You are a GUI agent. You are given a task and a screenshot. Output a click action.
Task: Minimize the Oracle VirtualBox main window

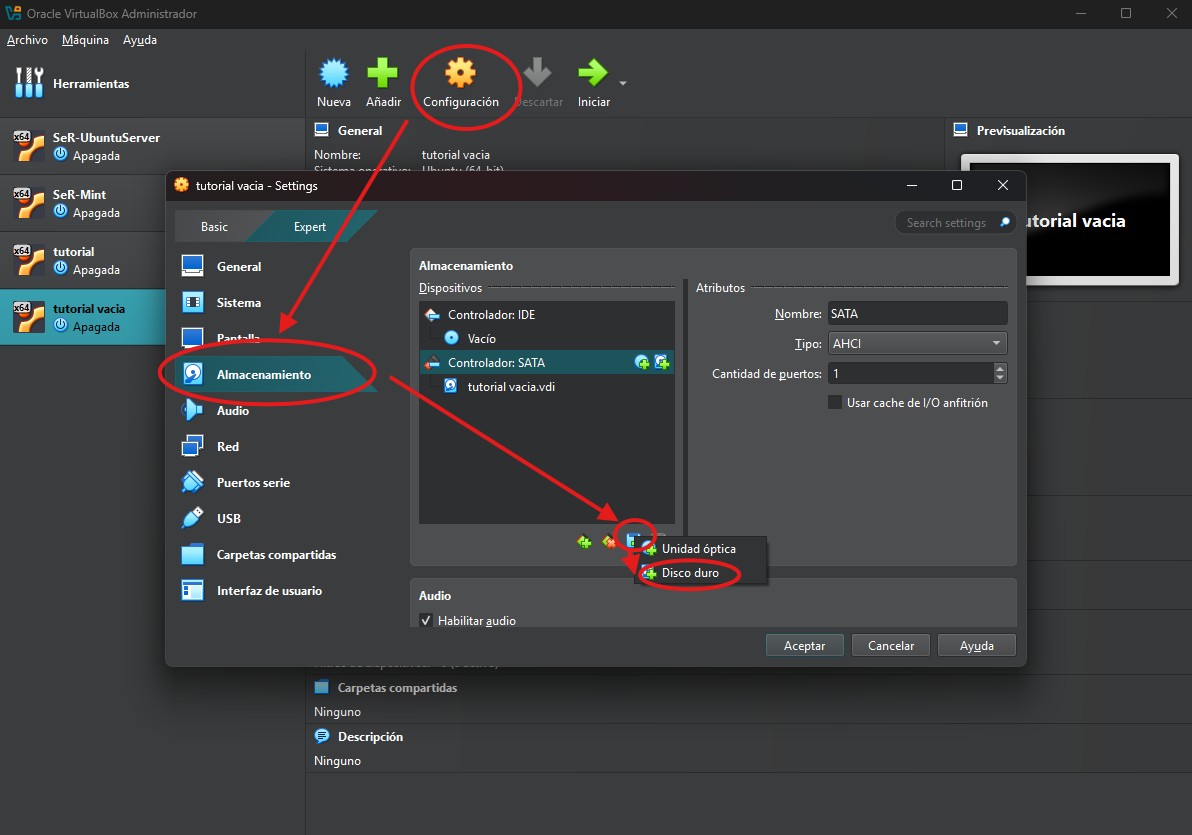click(x=1081, y=14)
